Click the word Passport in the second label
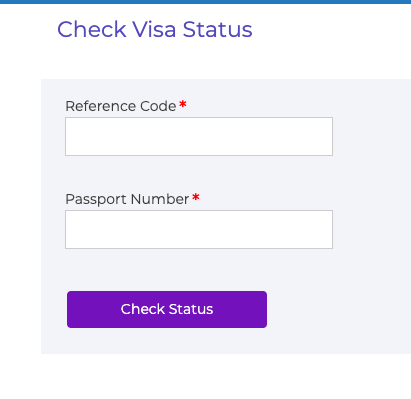The width and height of the screenshot is (411, 399). pyautogui.click(x=96, y=199)
